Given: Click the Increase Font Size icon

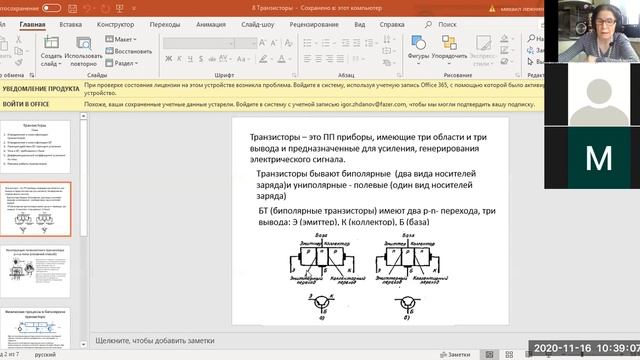Looking at the screenshot, I should click(x=263, y=43).
